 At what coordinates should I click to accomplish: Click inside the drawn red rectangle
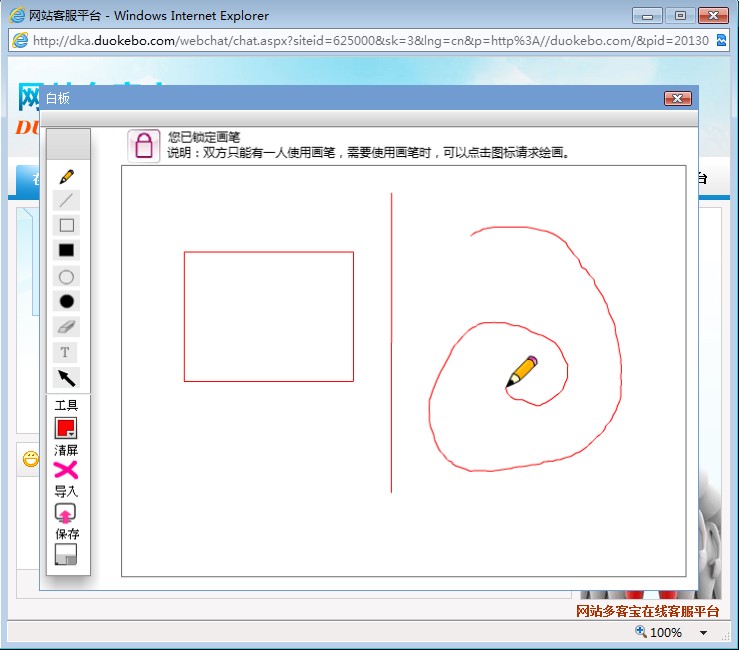[x=268, y=316]
